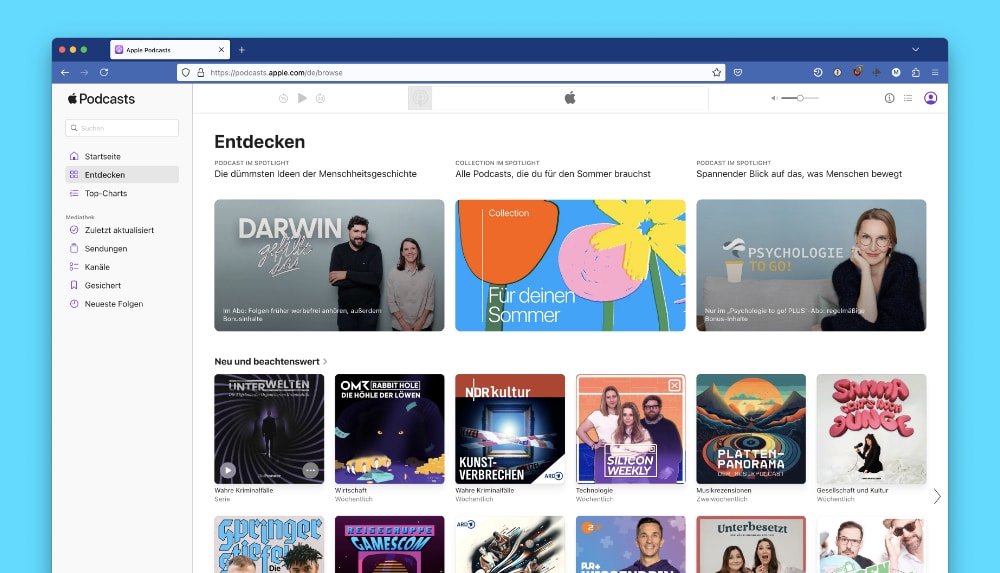Click the skip forward button in player

pos(321,98)
